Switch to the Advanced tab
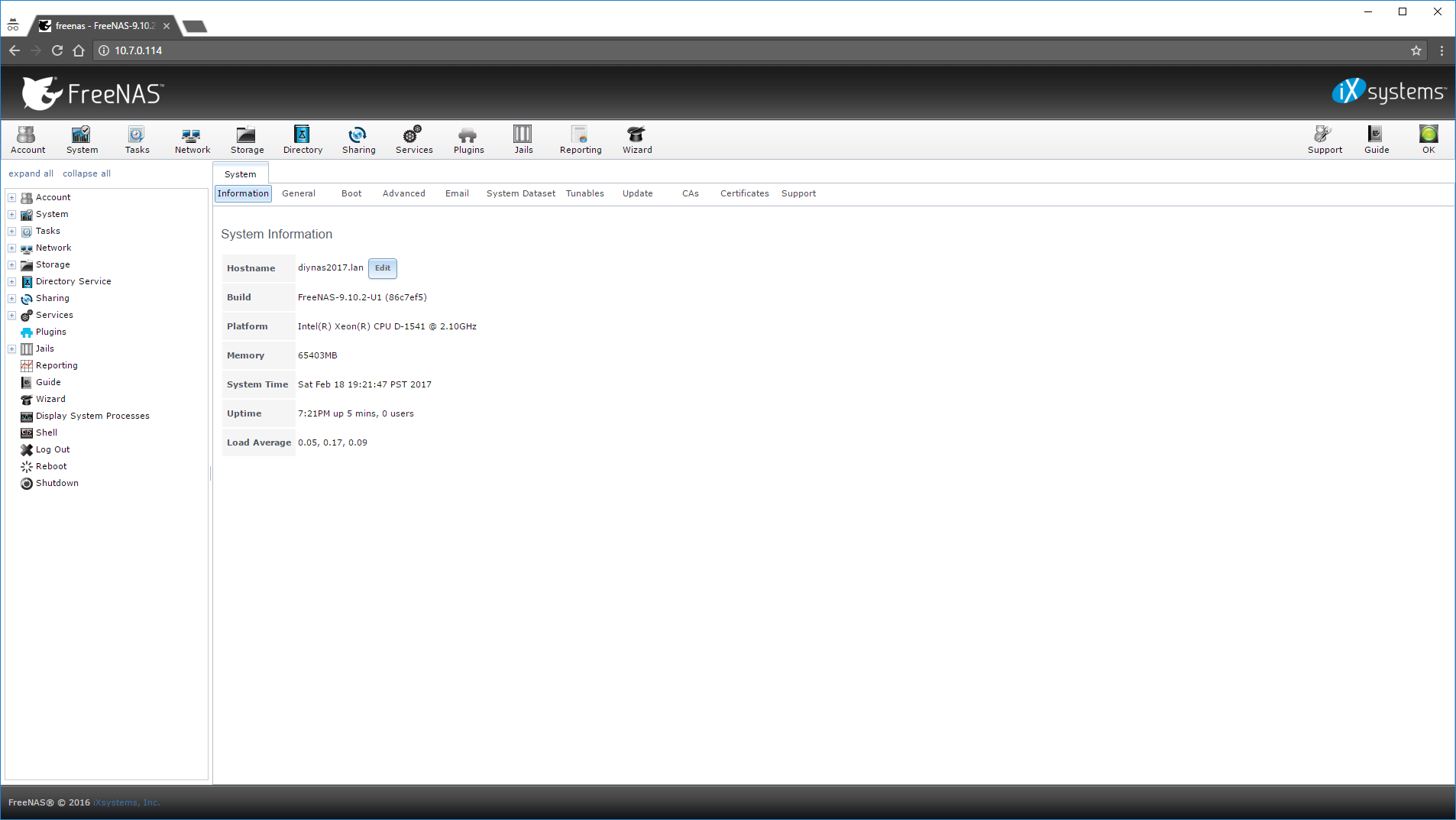Image resolution: width=1456 pixels, height=820 pixels. point(403,193)
